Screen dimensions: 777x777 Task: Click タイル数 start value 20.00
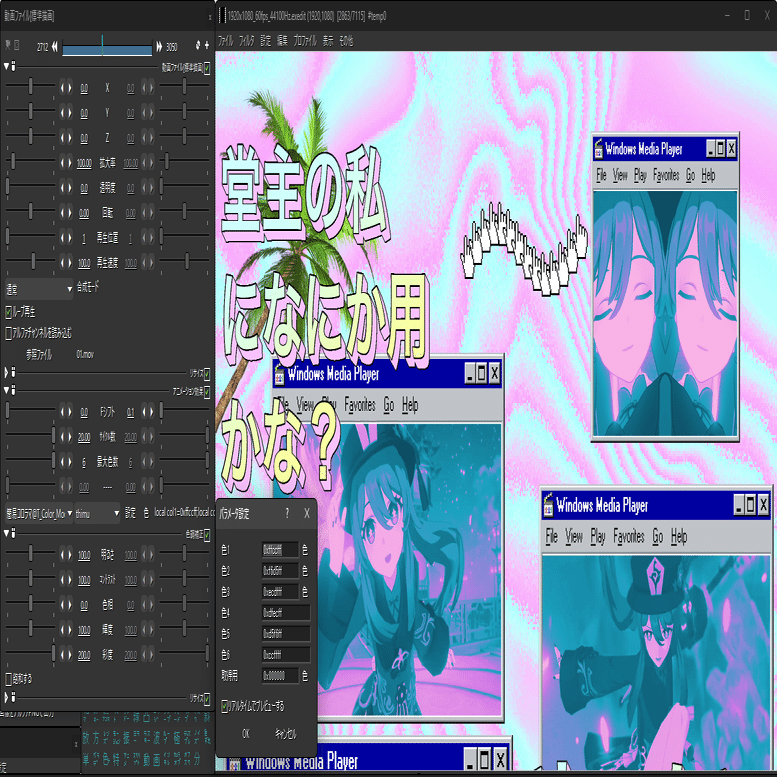tap(84, 438)
